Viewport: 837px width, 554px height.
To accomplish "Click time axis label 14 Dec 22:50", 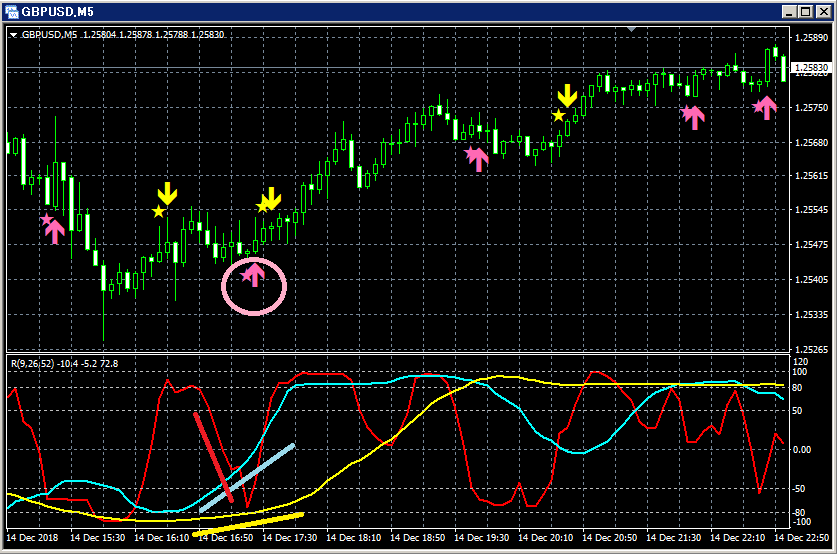I will (x=802, y=537).
